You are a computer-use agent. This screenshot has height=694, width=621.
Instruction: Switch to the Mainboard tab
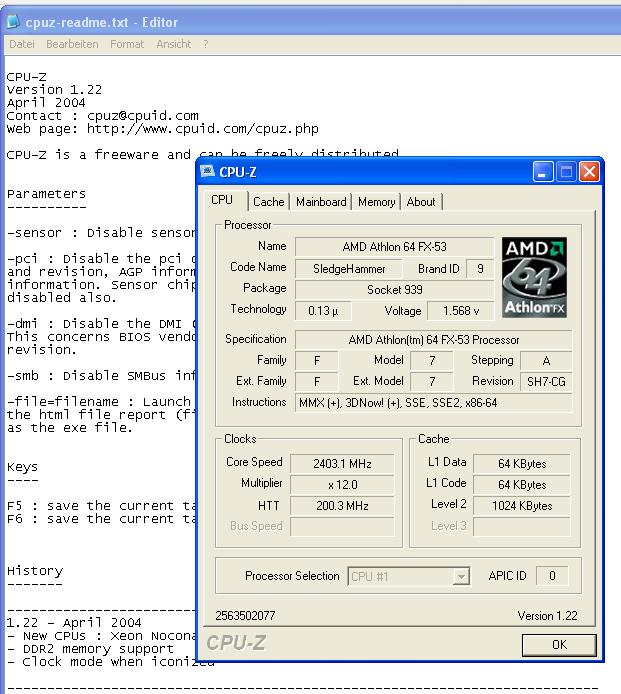[x=321, y=202]
